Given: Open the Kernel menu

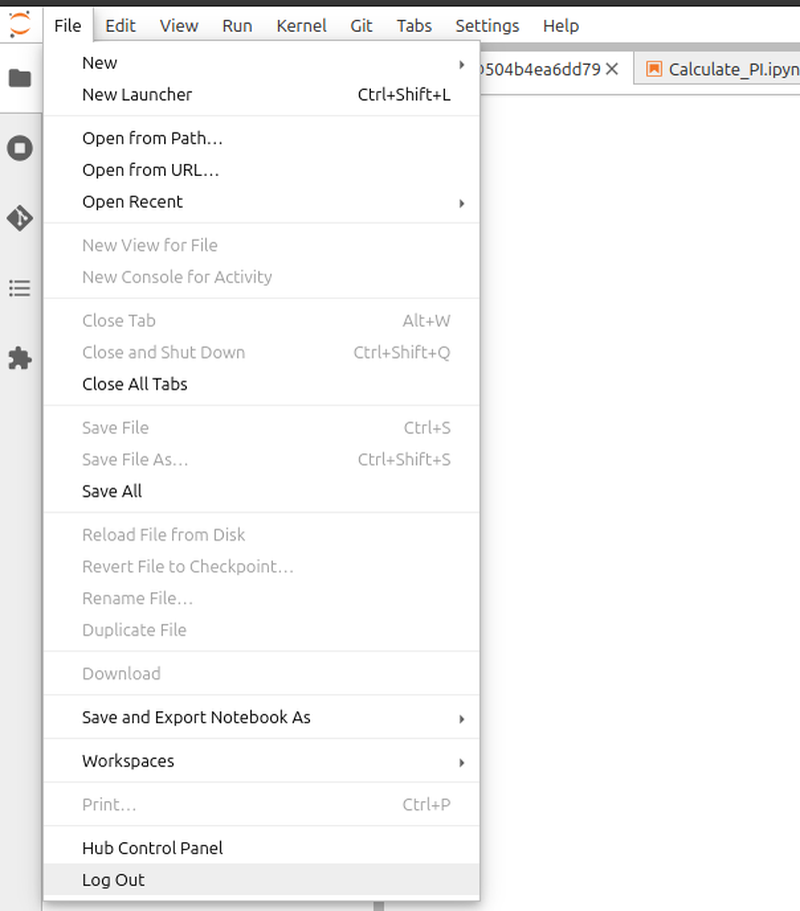Looking at the screenshot, I should pyautogui.click(x=301, y=25).
